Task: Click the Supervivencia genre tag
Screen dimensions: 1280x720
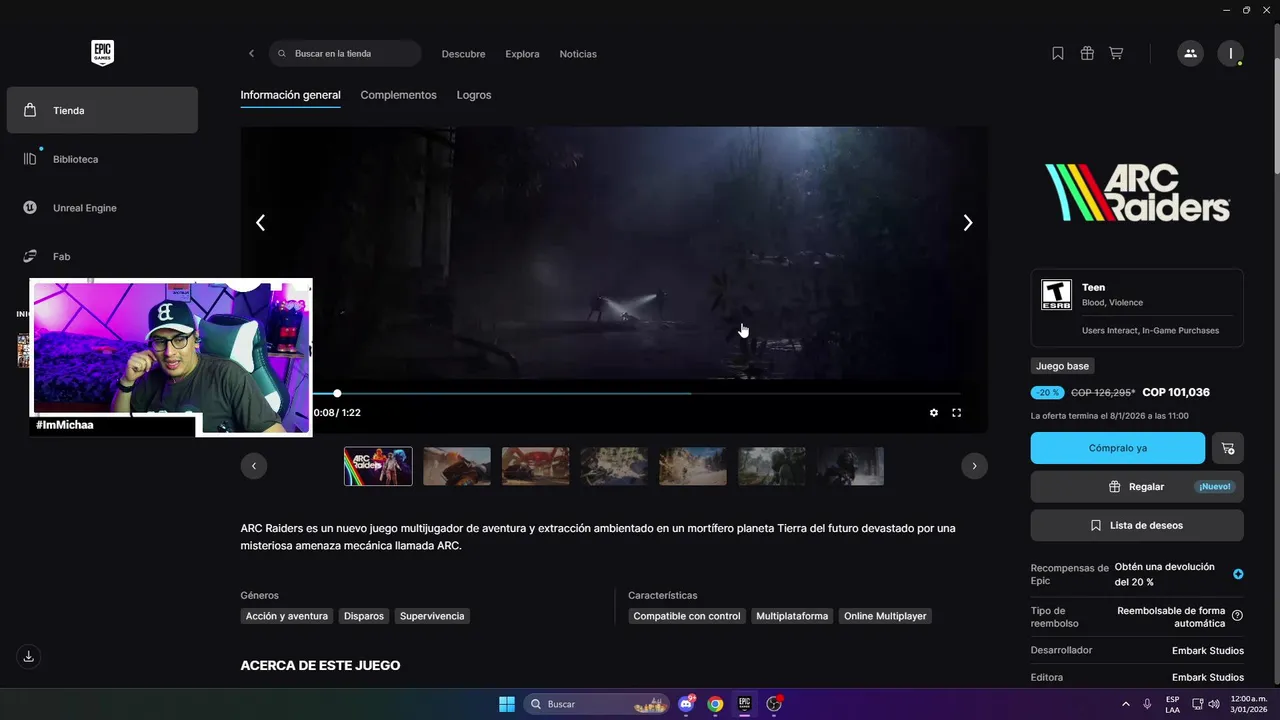Action: coord(432,616)
